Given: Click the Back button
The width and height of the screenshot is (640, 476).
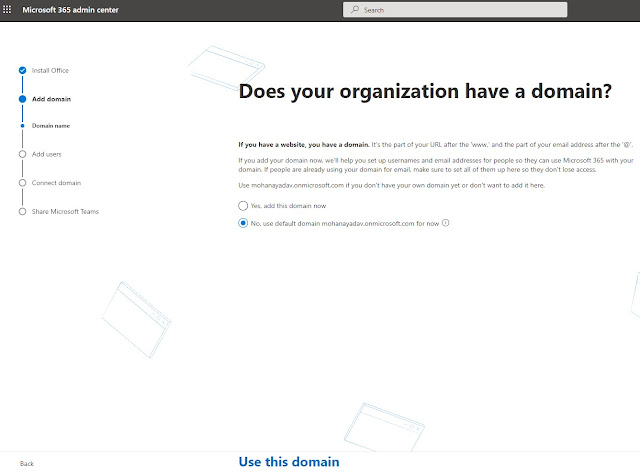Looking at the screenshot, I should pos(27,464).
